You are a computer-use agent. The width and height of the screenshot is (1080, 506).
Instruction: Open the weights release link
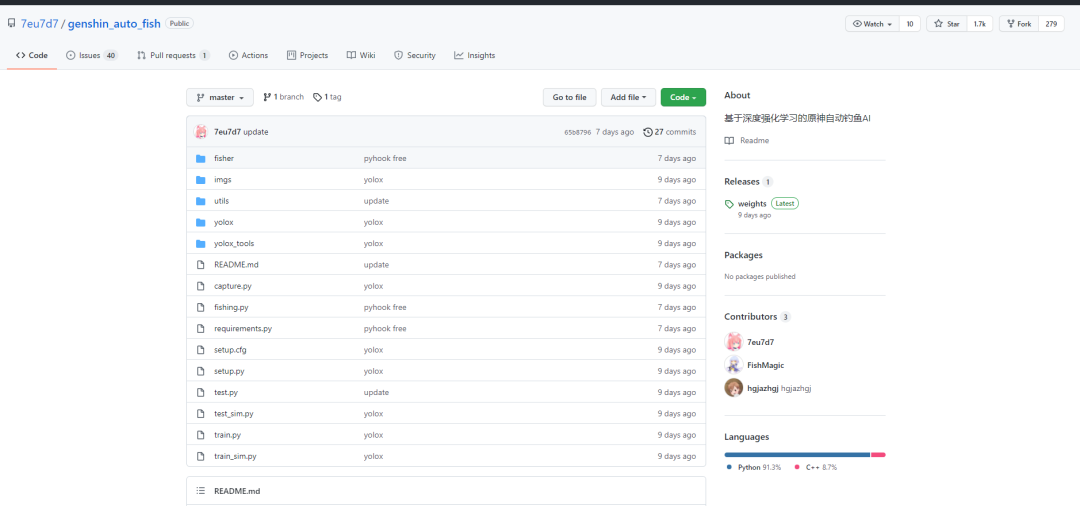(752, 204)
